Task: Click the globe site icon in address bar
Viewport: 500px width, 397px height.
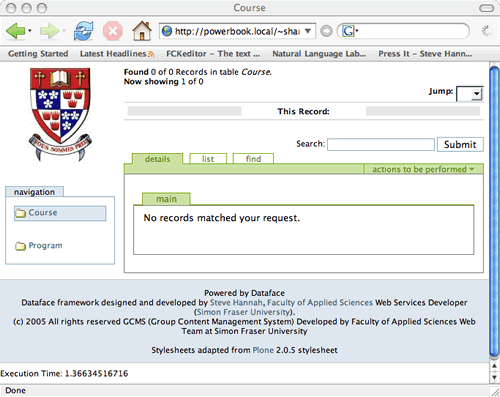Action: [x=167, y=31]
